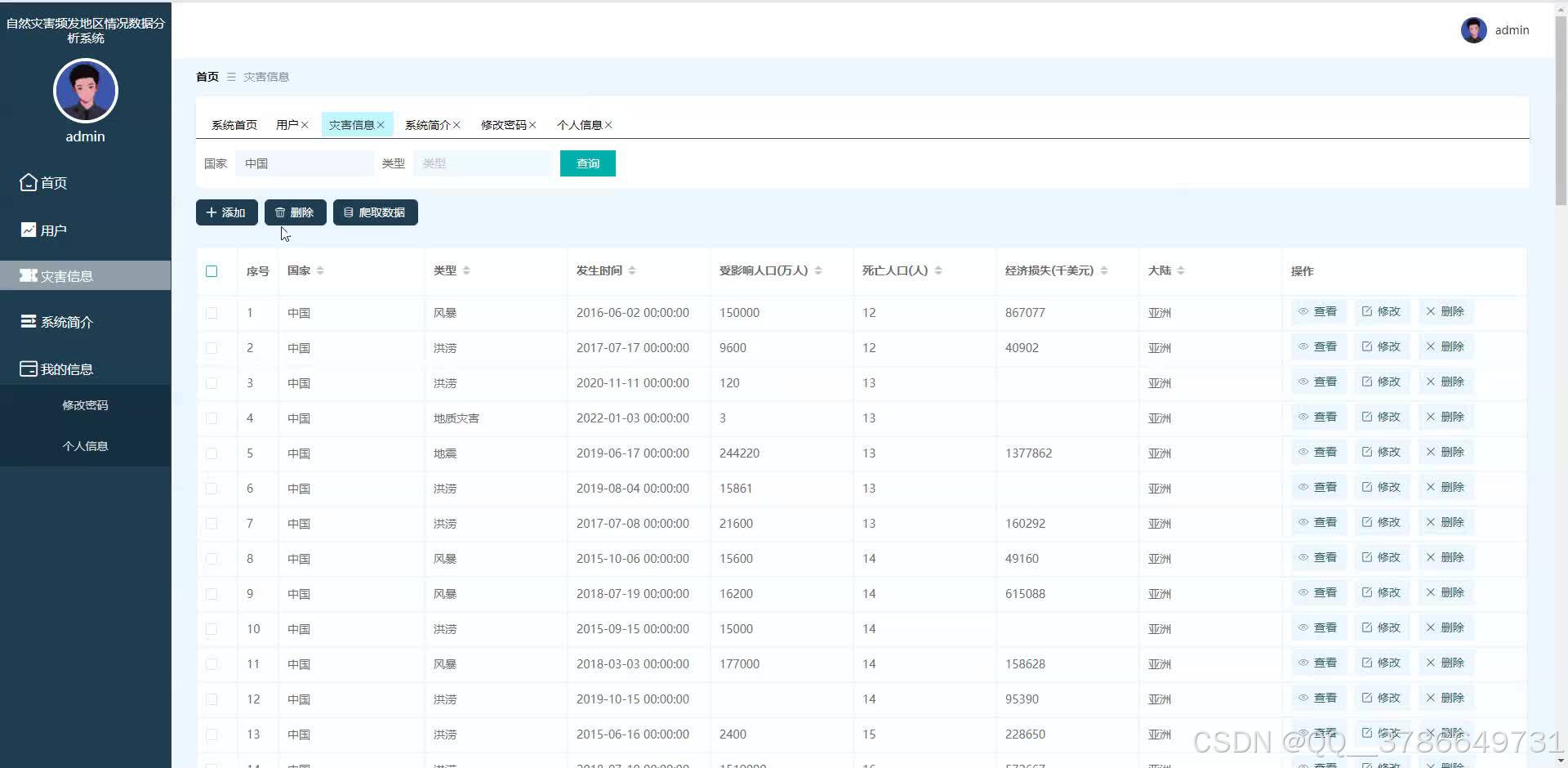This screenshot has width=1568, height=768.
Task: Edit row 12 with 修改 button
Action: (1382, 698)
